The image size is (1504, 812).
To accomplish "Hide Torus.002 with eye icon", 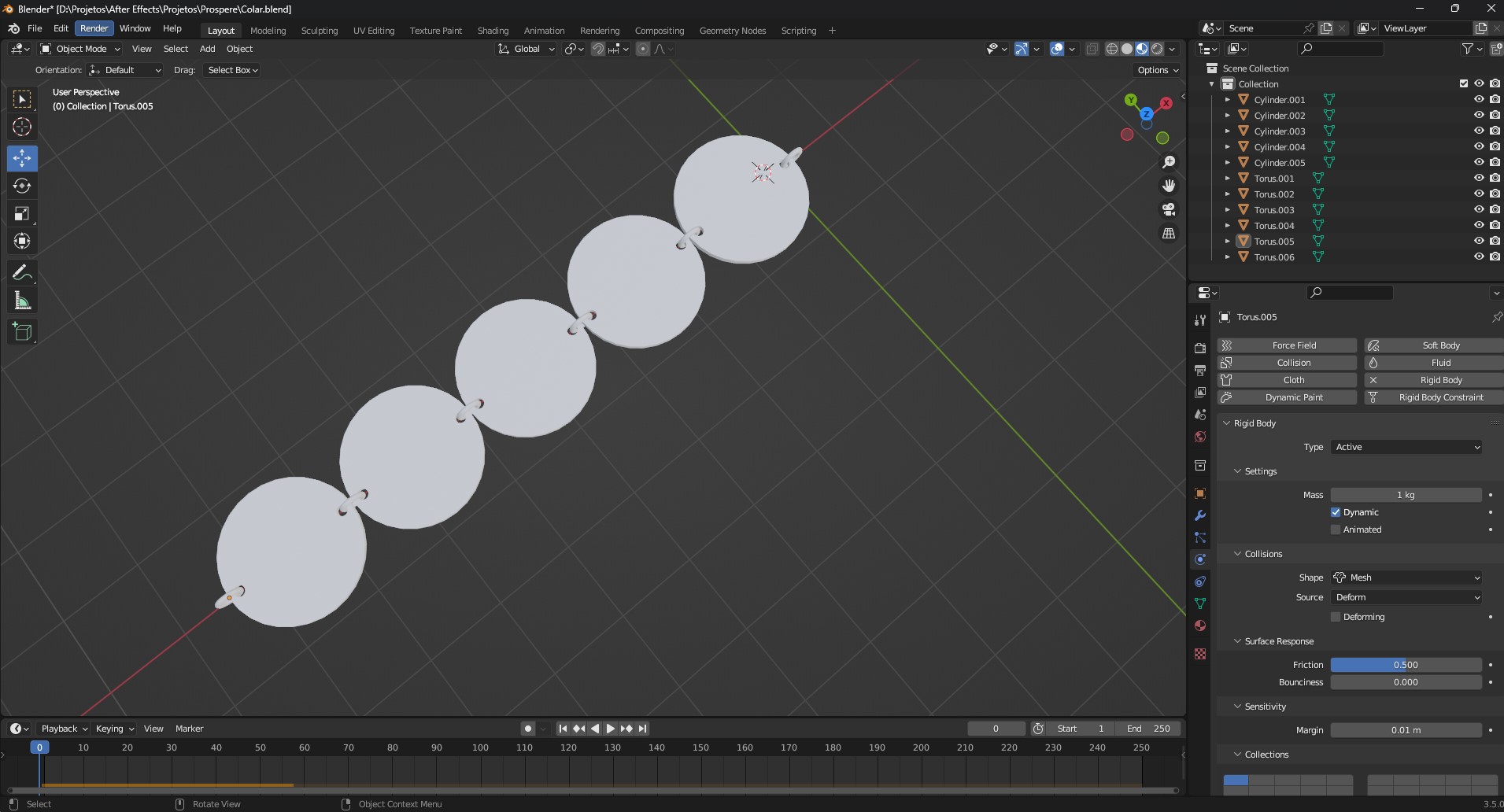I will coord(1479,194).
